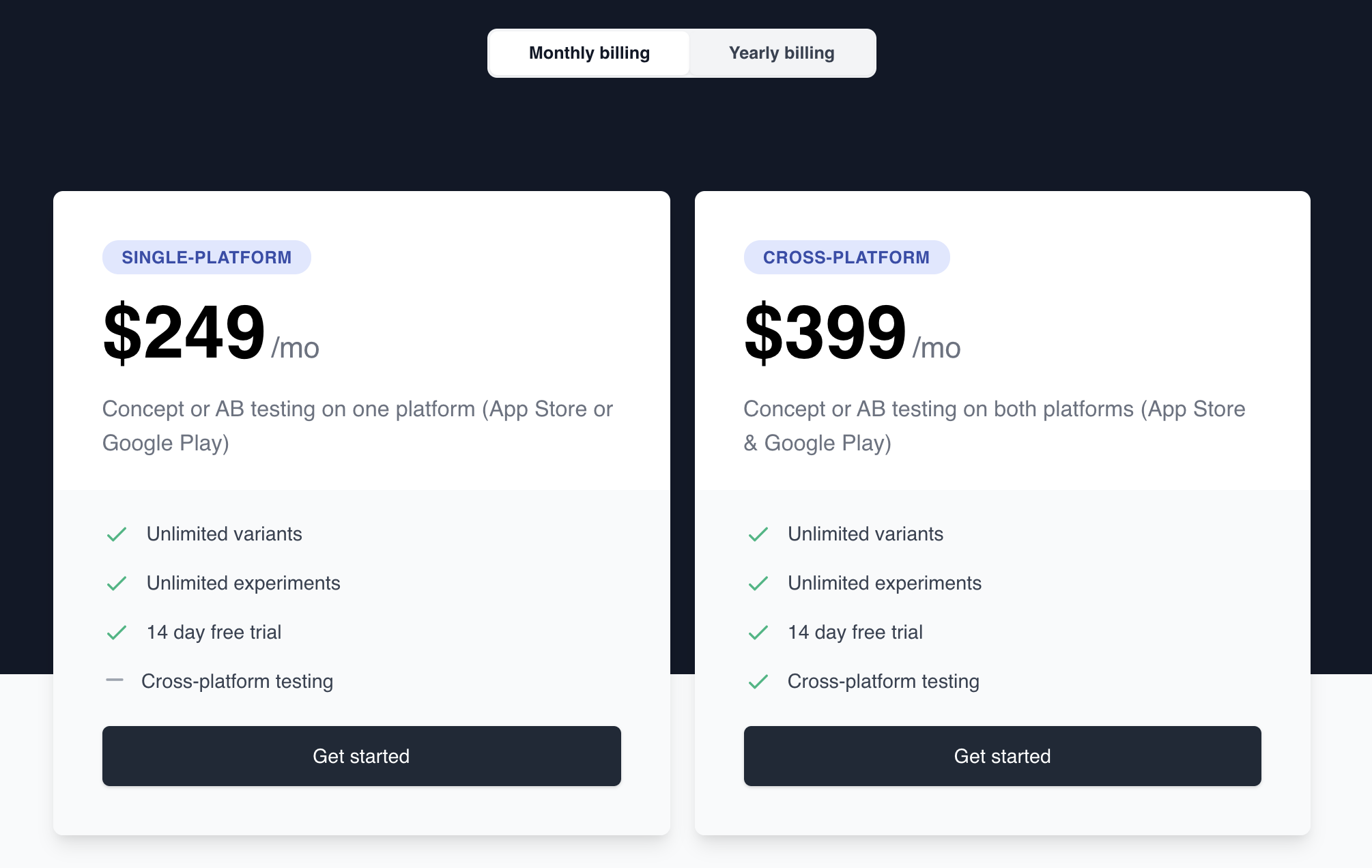
Task: Click checkmark beside 14 day free trial in Single-Platform
Action: click(x=117, y=633)
